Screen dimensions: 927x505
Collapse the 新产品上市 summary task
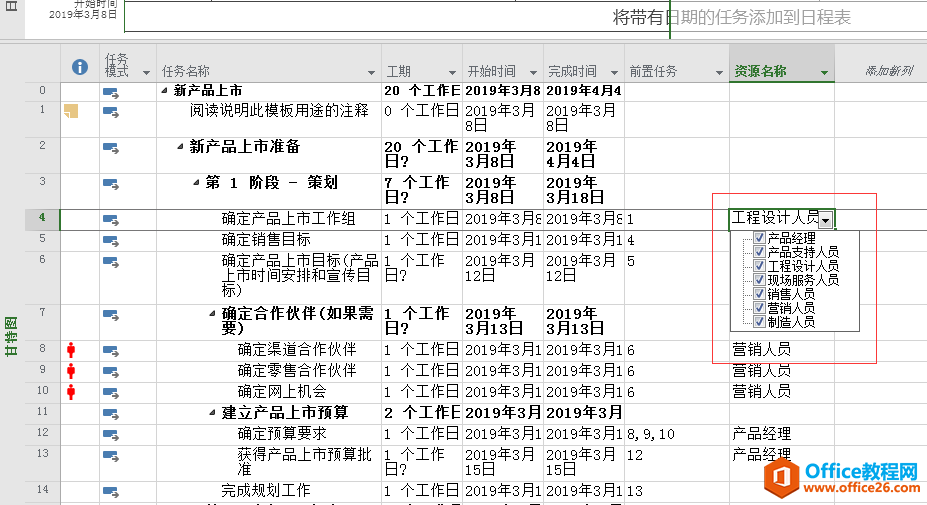coord(164,90)
